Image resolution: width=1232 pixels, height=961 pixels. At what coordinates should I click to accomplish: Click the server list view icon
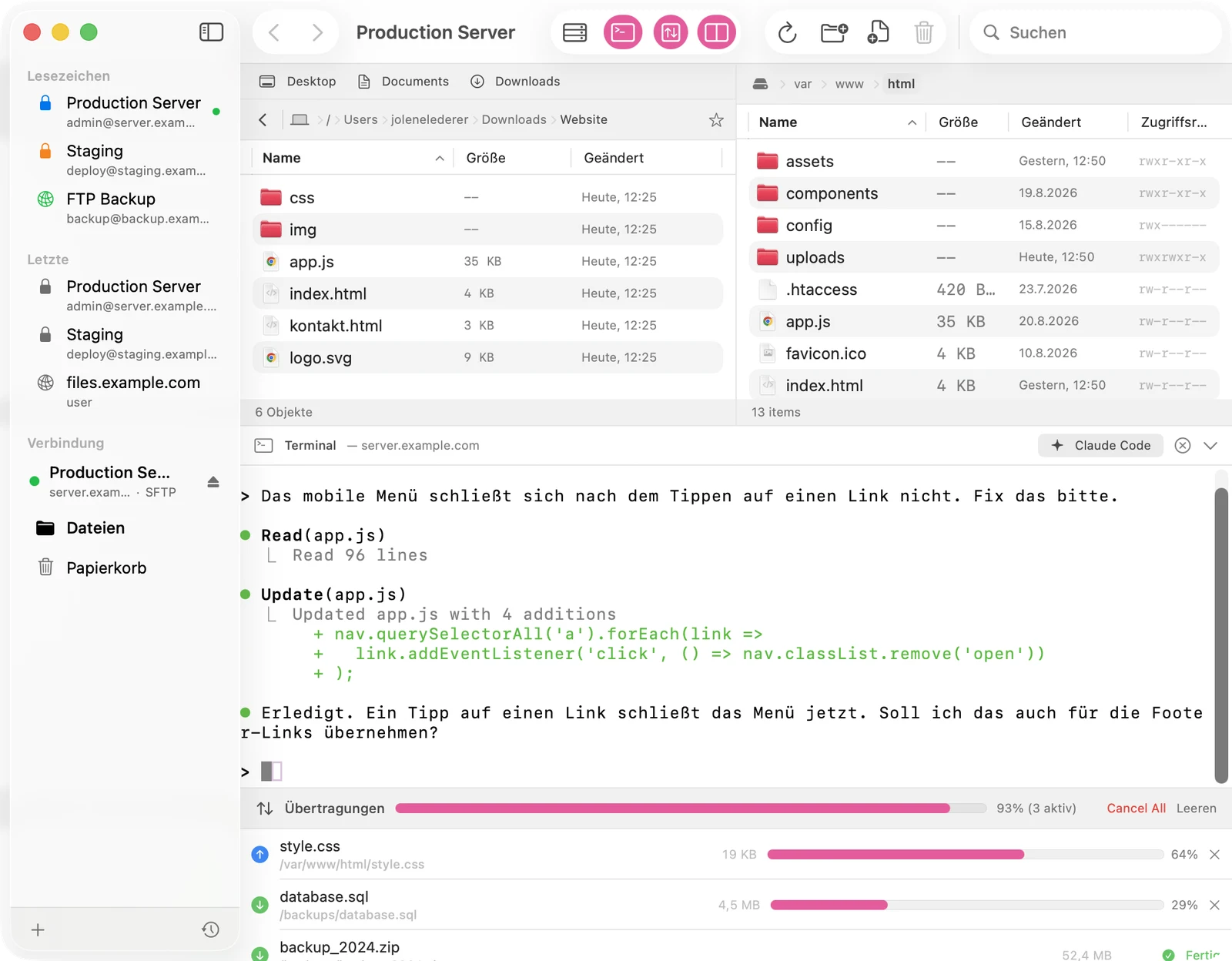[x=574, y=32]
